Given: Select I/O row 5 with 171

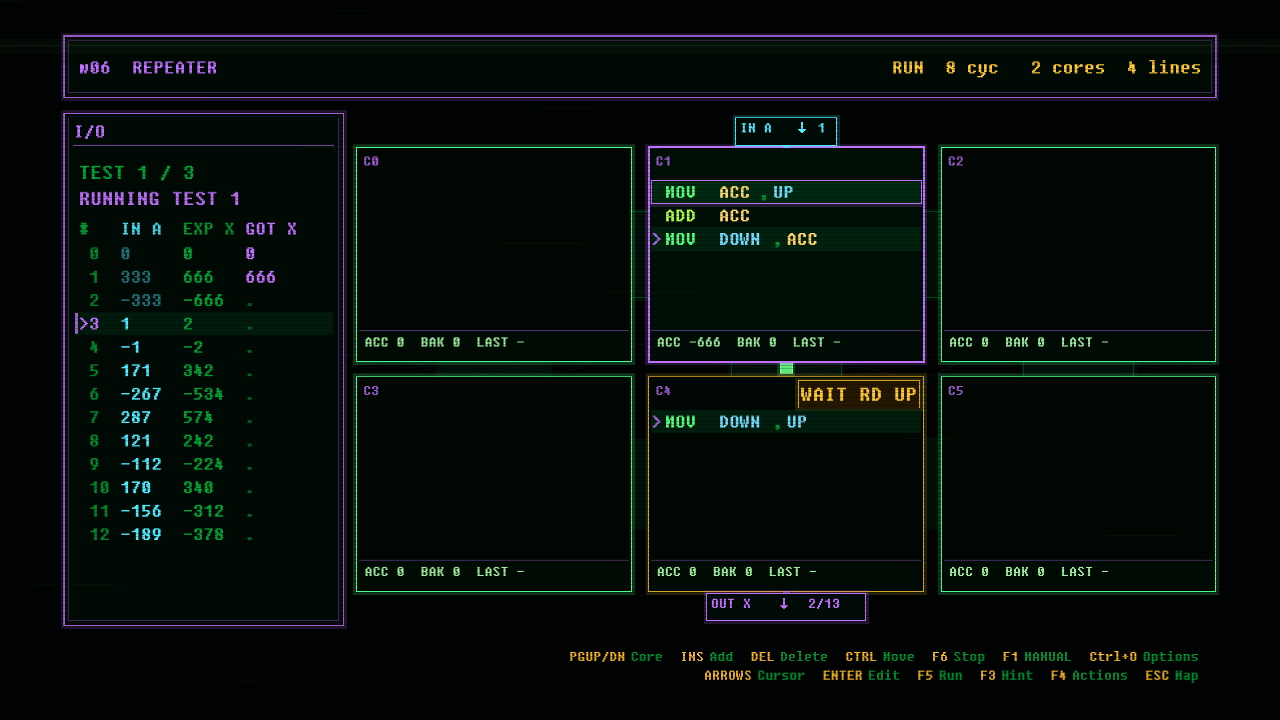Looking at the screenshot, I should pos(204,371).
